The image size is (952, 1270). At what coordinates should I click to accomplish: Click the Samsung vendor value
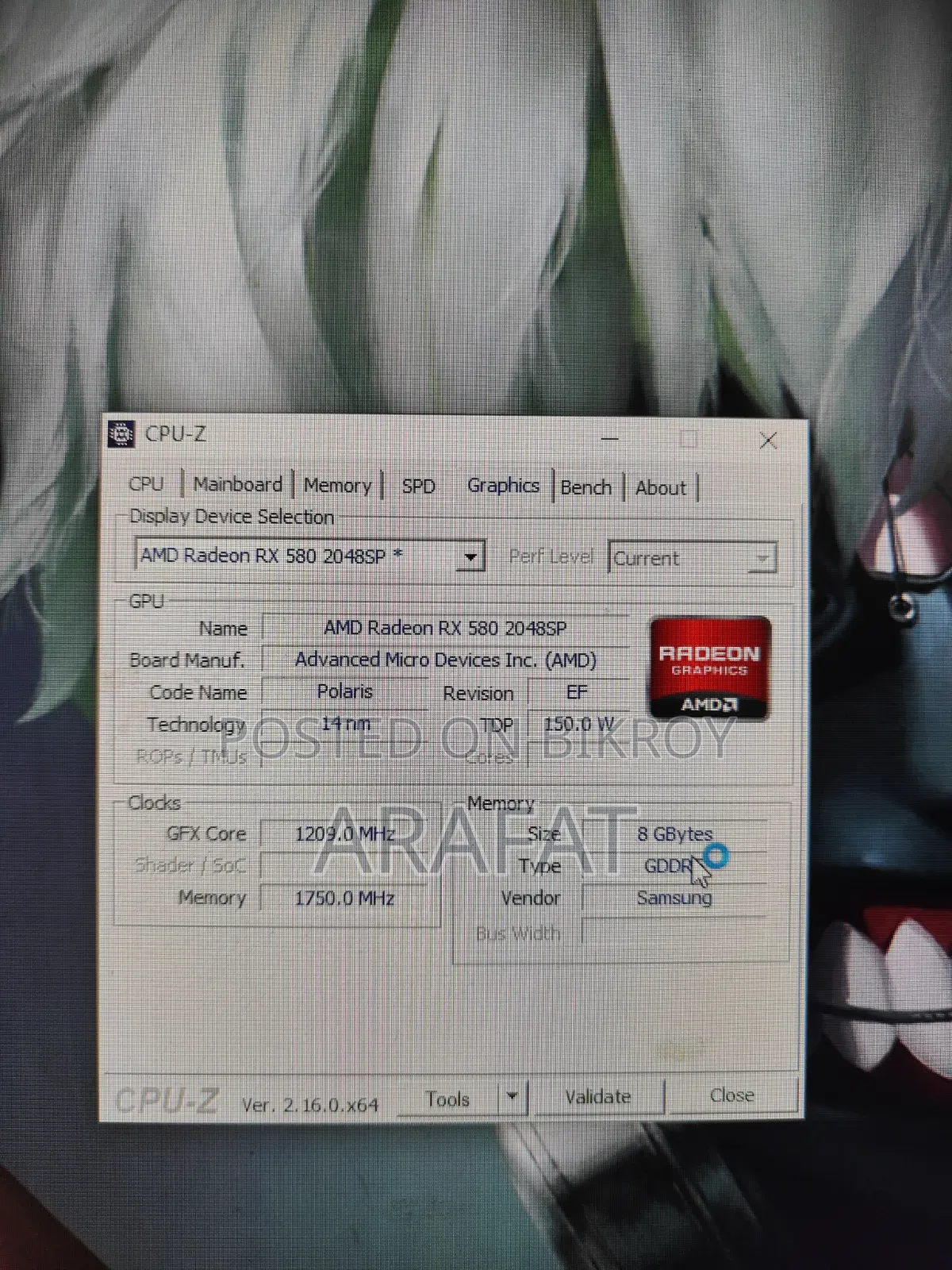coord(675,898)
